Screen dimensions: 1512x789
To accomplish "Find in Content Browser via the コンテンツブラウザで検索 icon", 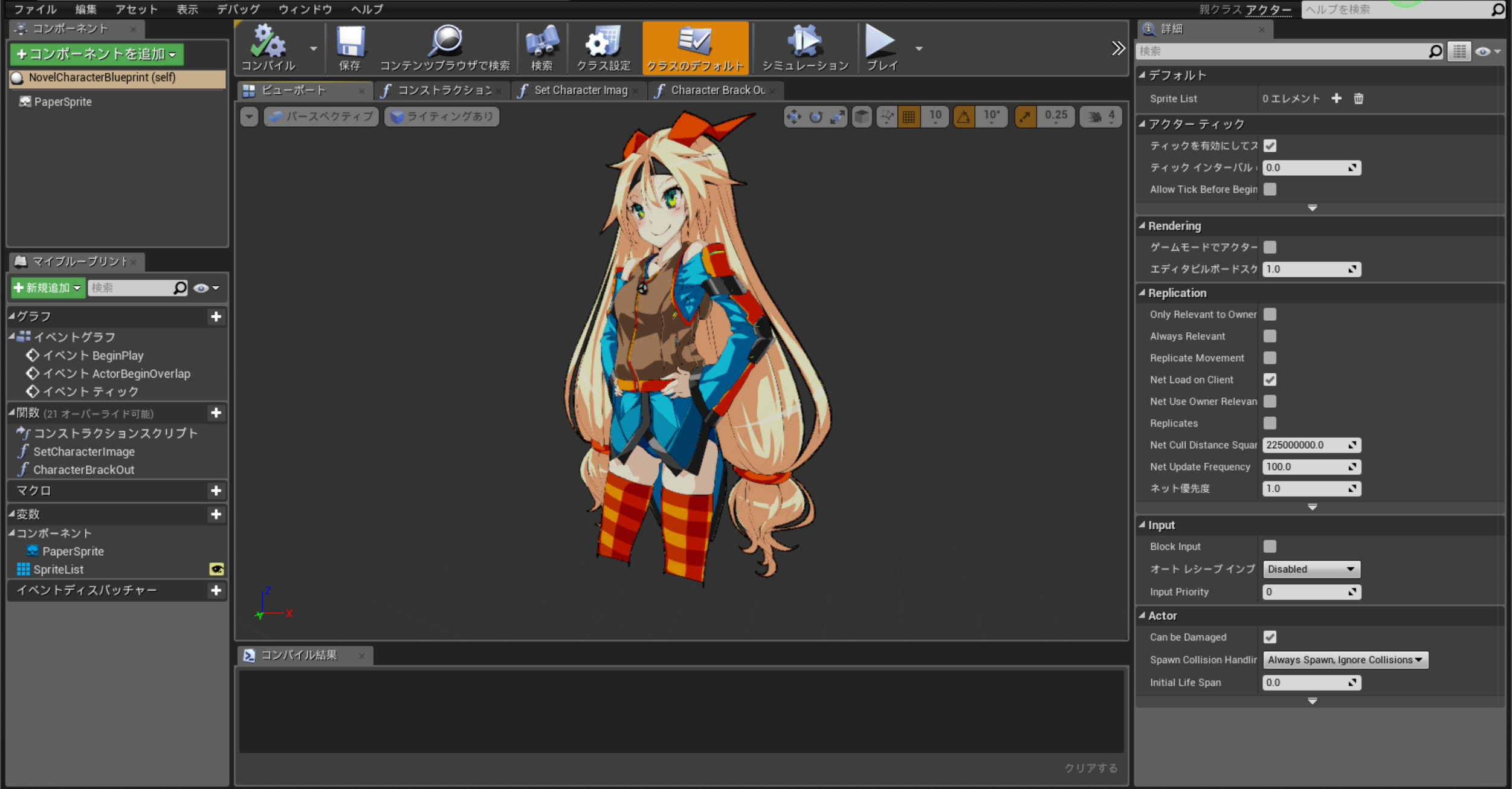I will click(445, 48).
